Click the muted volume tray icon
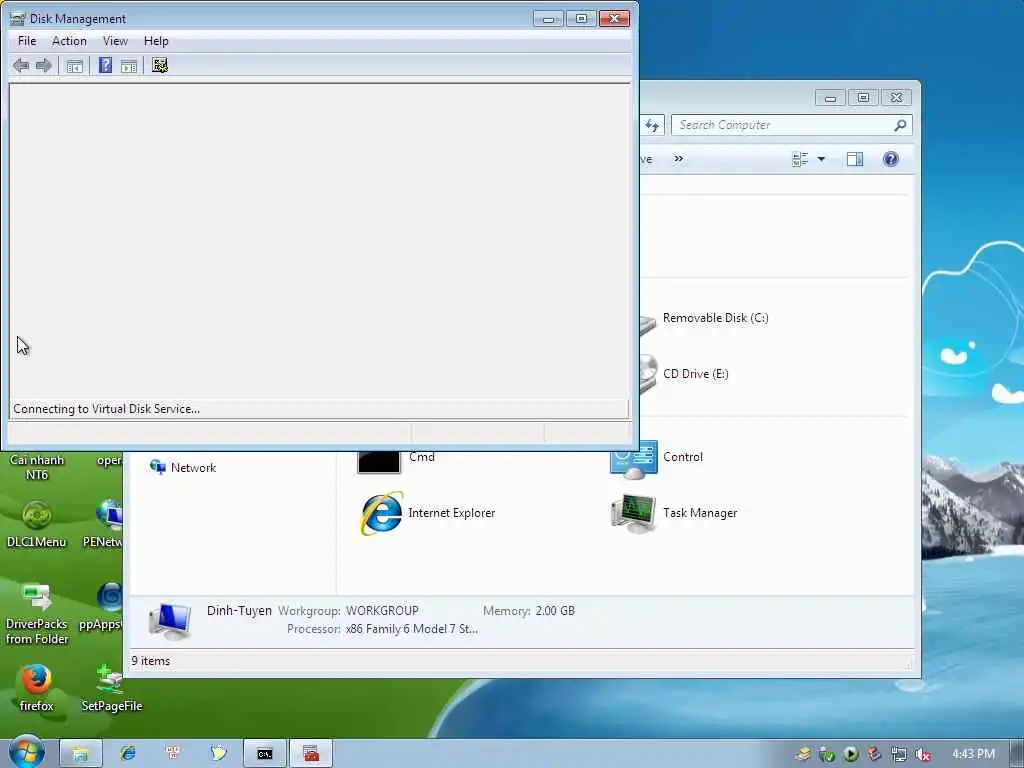 (923, 754)
